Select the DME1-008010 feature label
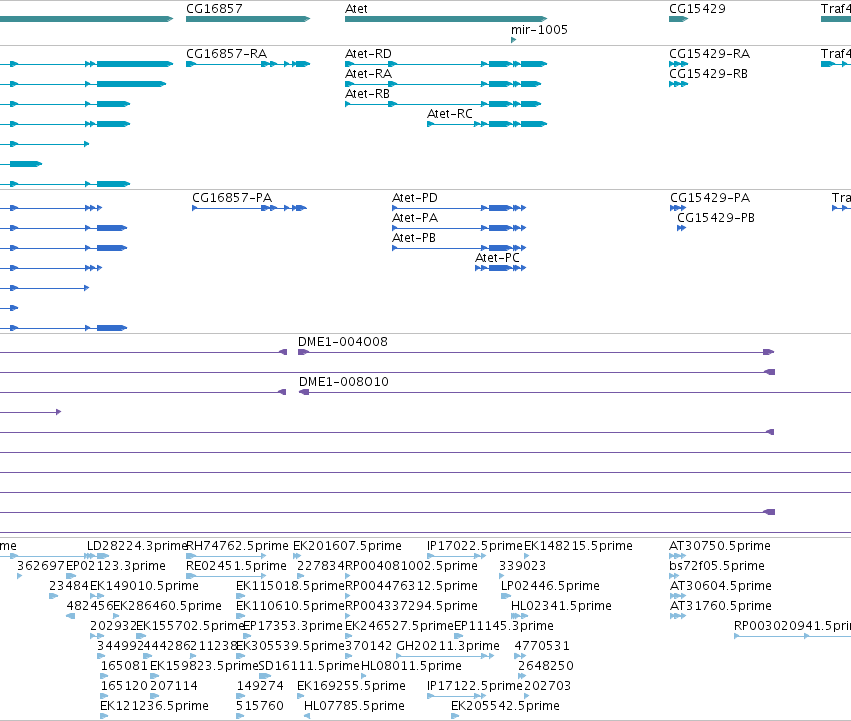851x721 pixels. tap(344, 382)
